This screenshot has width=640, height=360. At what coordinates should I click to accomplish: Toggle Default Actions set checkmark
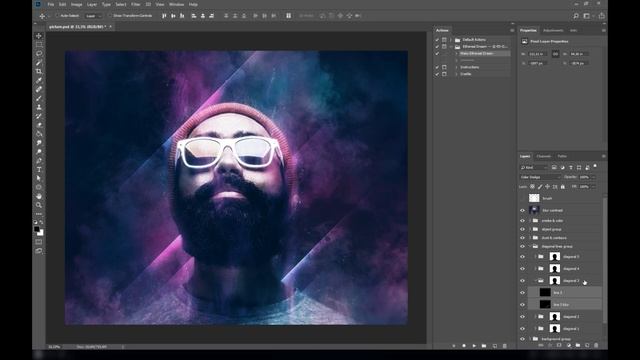click(437, 40)
